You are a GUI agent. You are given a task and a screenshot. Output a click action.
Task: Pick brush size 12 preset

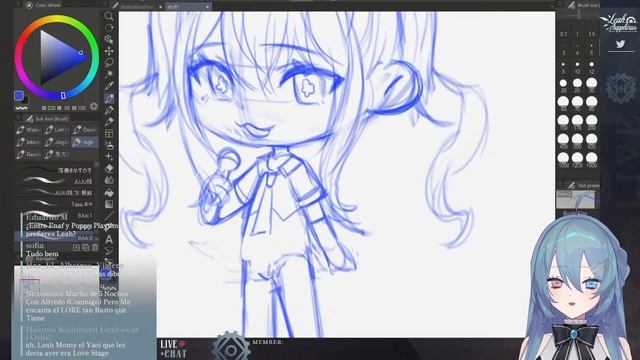[591, 68]
